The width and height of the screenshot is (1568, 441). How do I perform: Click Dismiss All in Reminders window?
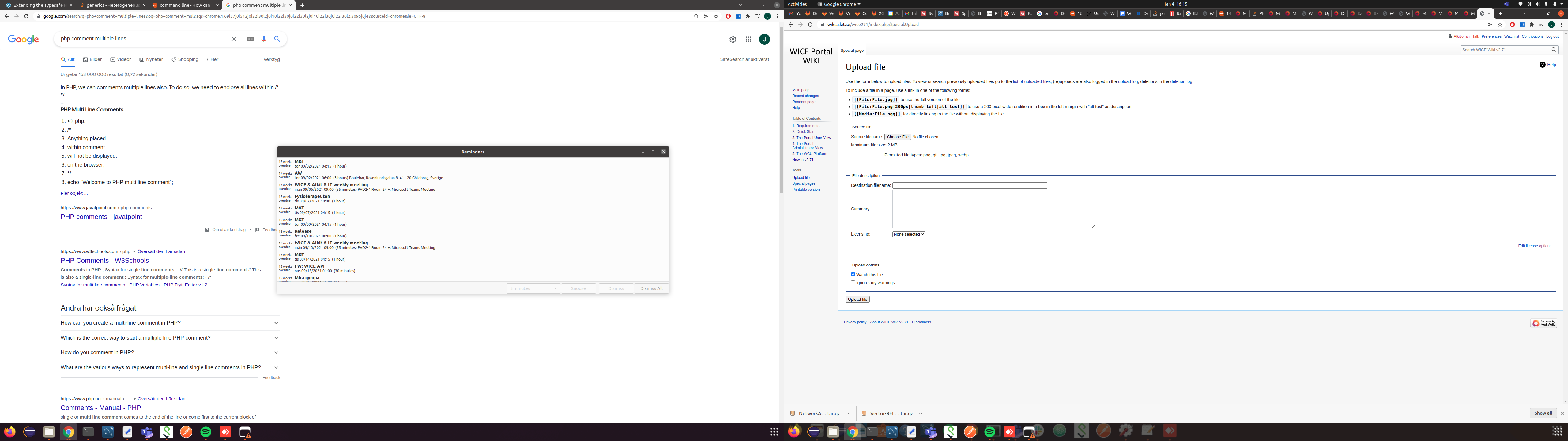click(651, 288)
